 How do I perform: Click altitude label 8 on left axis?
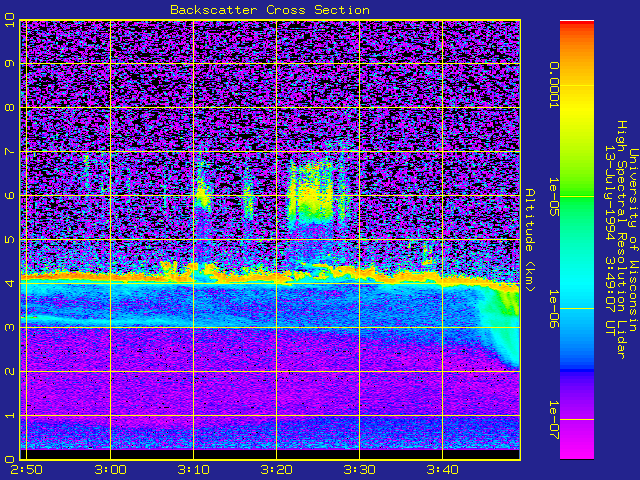10,108
